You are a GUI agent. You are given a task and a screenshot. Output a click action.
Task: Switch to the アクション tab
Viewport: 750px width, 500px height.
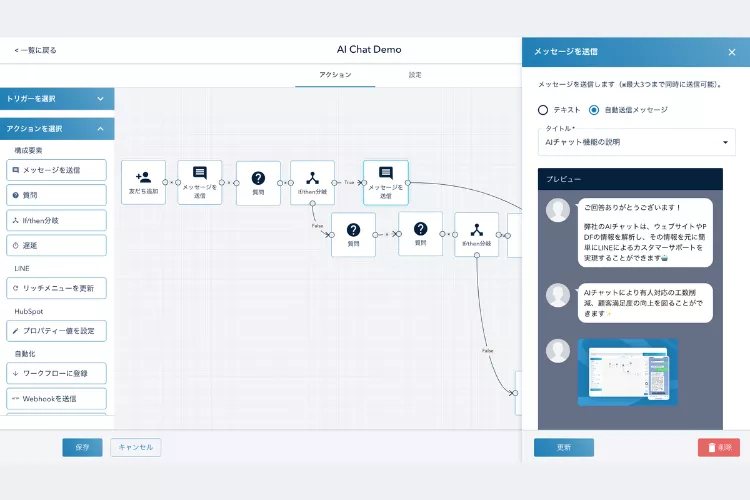coord(335,75)
